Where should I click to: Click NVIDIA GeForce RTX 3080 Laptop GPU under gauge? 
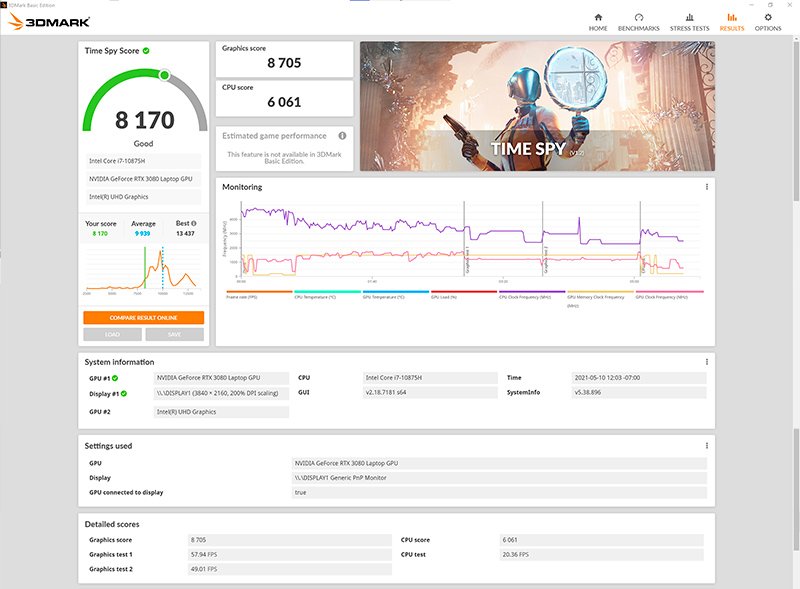[x=143, y=179]
